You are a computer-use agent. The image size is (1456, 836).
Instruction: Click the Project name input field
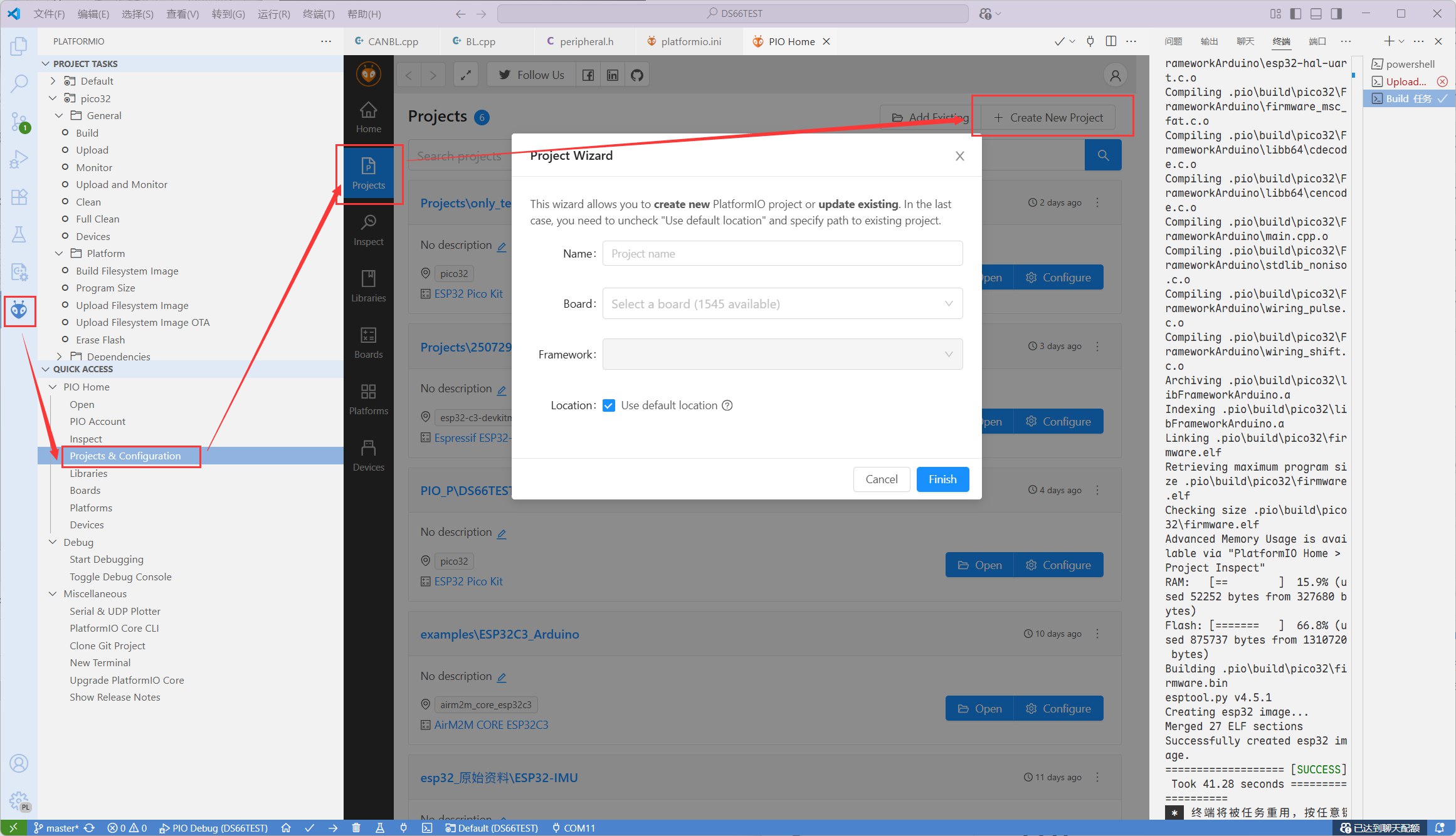782,253
